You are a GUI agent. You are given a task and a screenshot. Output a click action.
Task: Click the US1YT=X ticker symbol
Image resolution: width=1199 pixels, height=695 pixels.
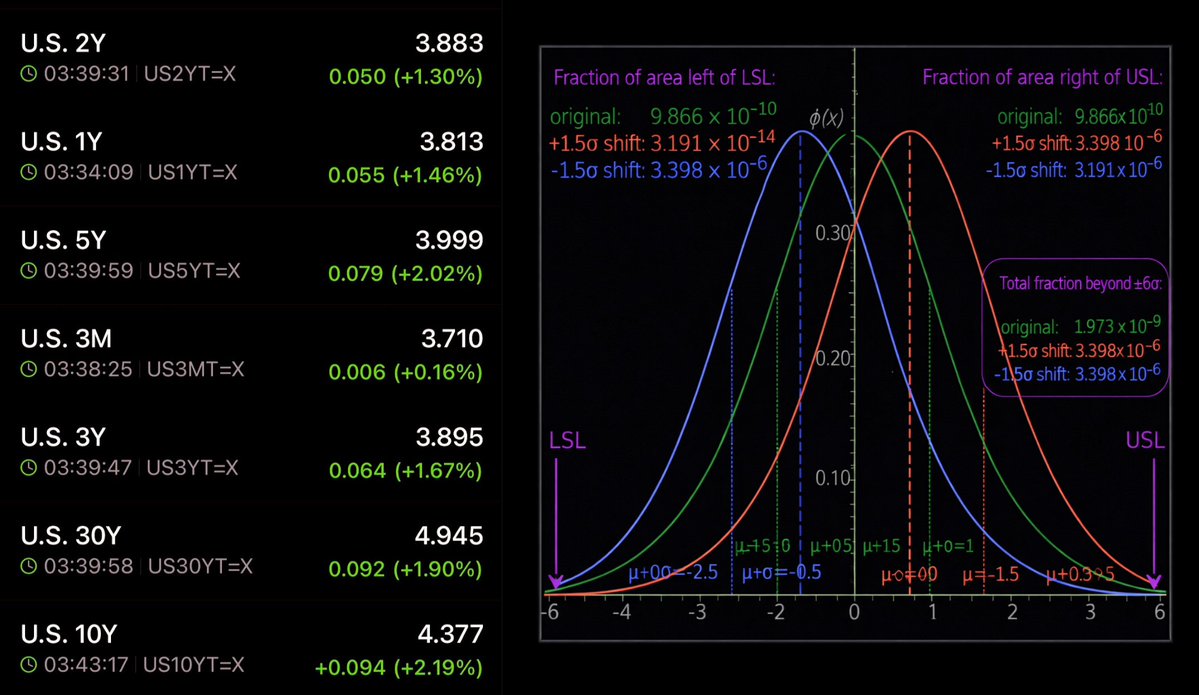[x=192, y=173]
